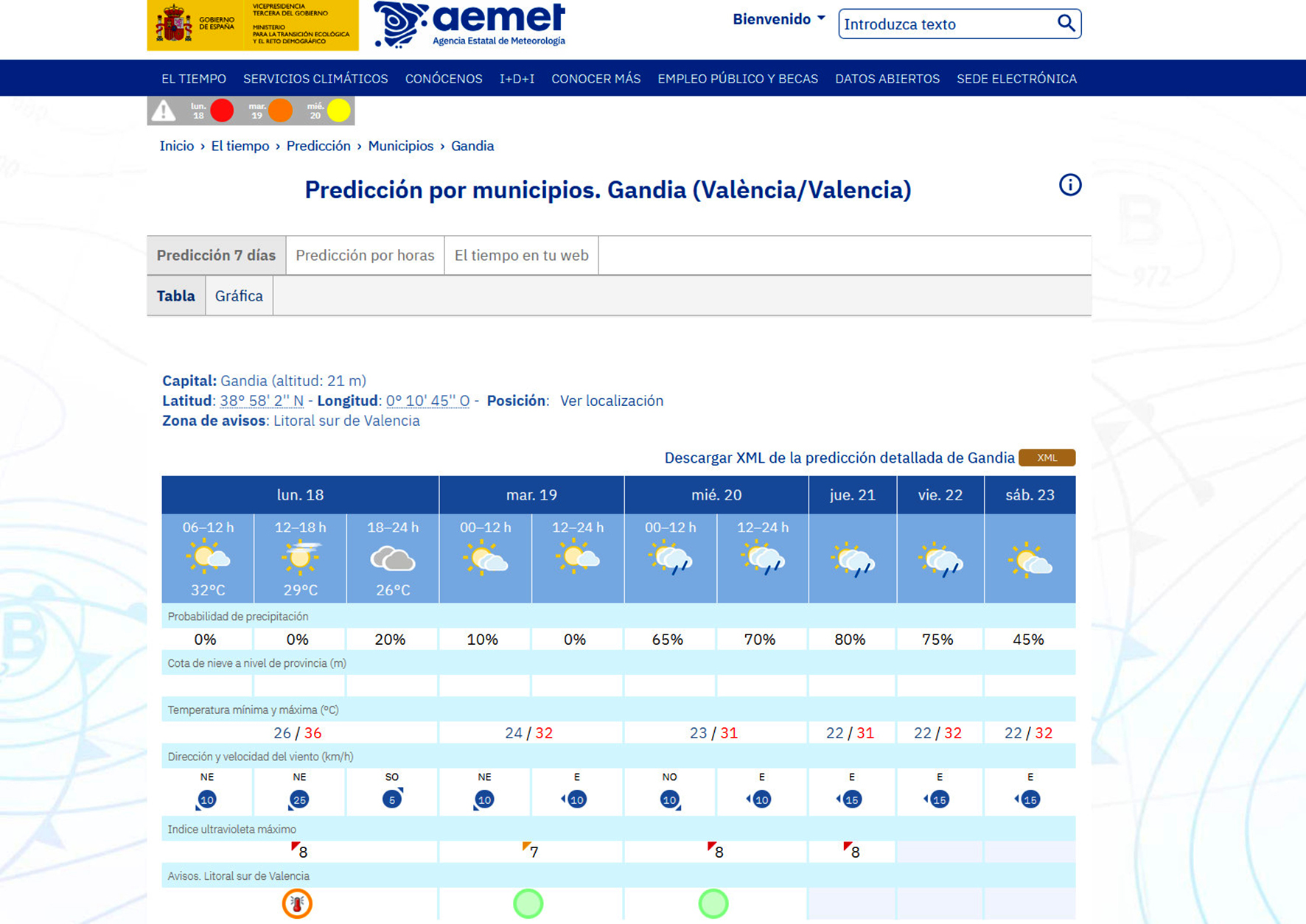Click the lun. 18 18–24 h cloudy icon
This screenshot has width=1306, height=924.
pos(393,559)
